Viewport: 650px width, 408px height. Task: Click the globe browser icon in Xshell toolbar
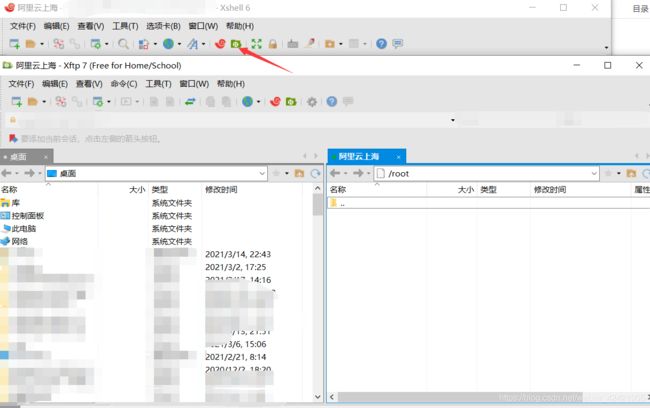click(168, 44)
